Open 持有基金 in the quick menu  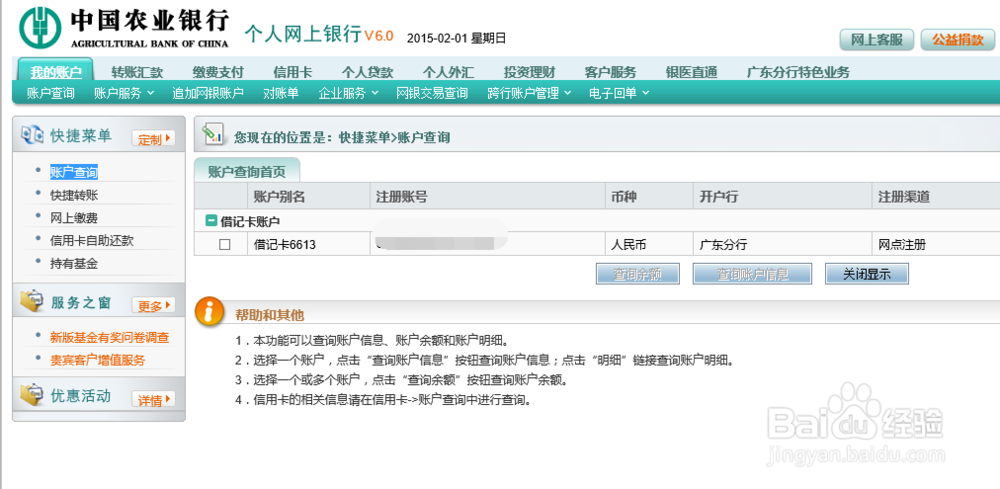tap(74, 263)
